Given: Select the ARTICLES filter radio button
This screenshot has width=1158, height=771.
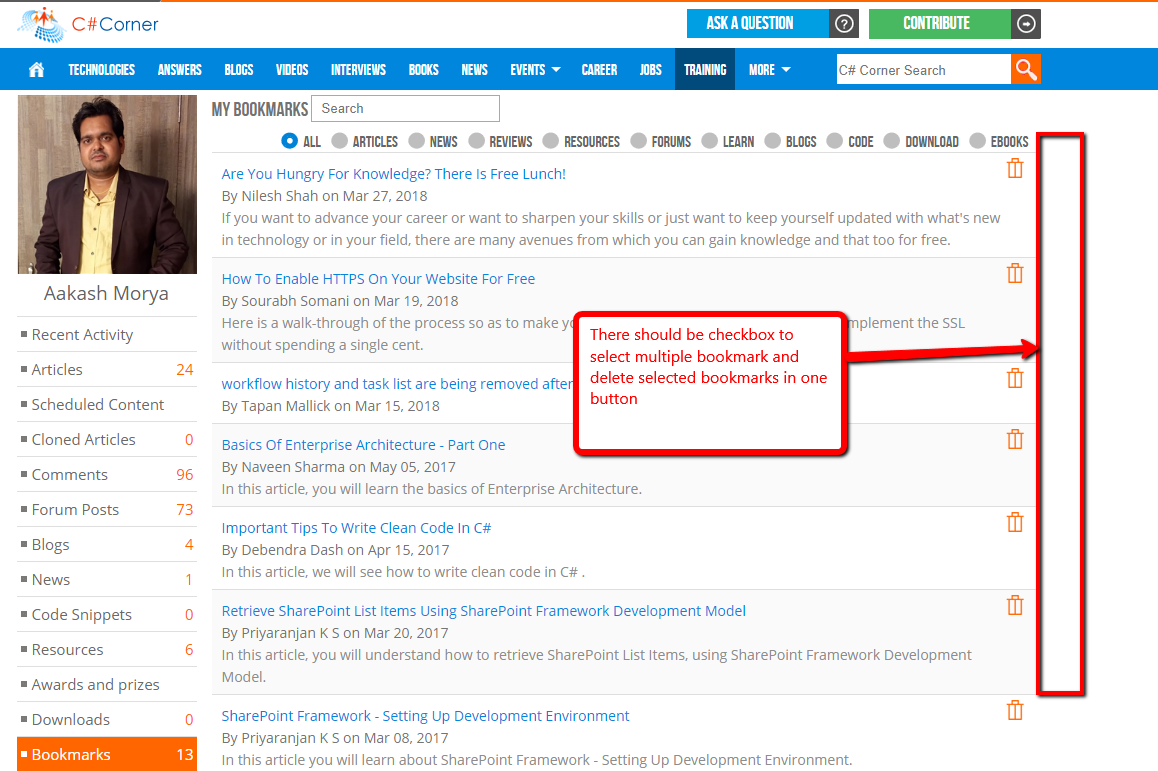Looking at the screenshot, I should pos(340,141).
